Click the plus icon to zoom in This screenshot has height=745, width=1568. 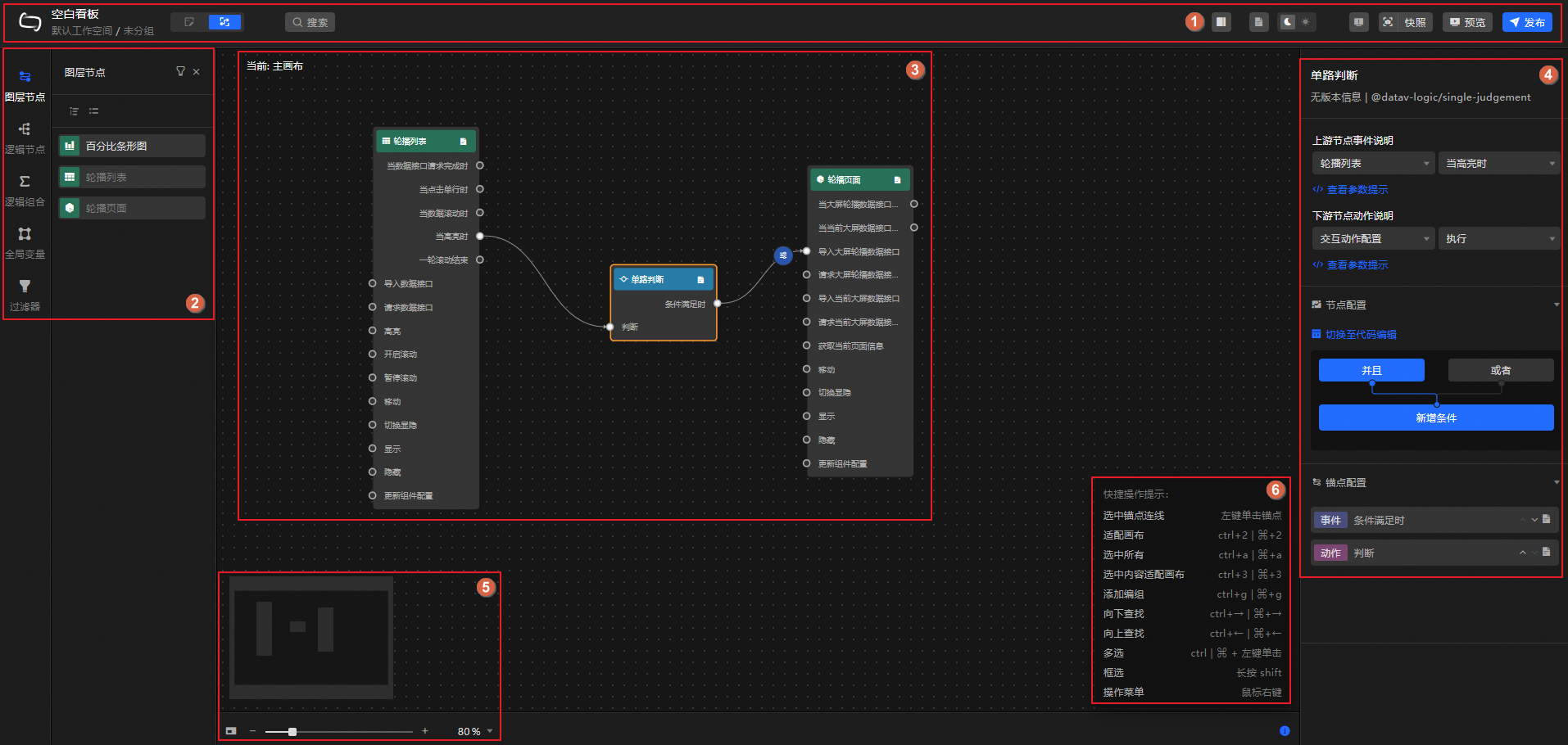pos(425,731)
